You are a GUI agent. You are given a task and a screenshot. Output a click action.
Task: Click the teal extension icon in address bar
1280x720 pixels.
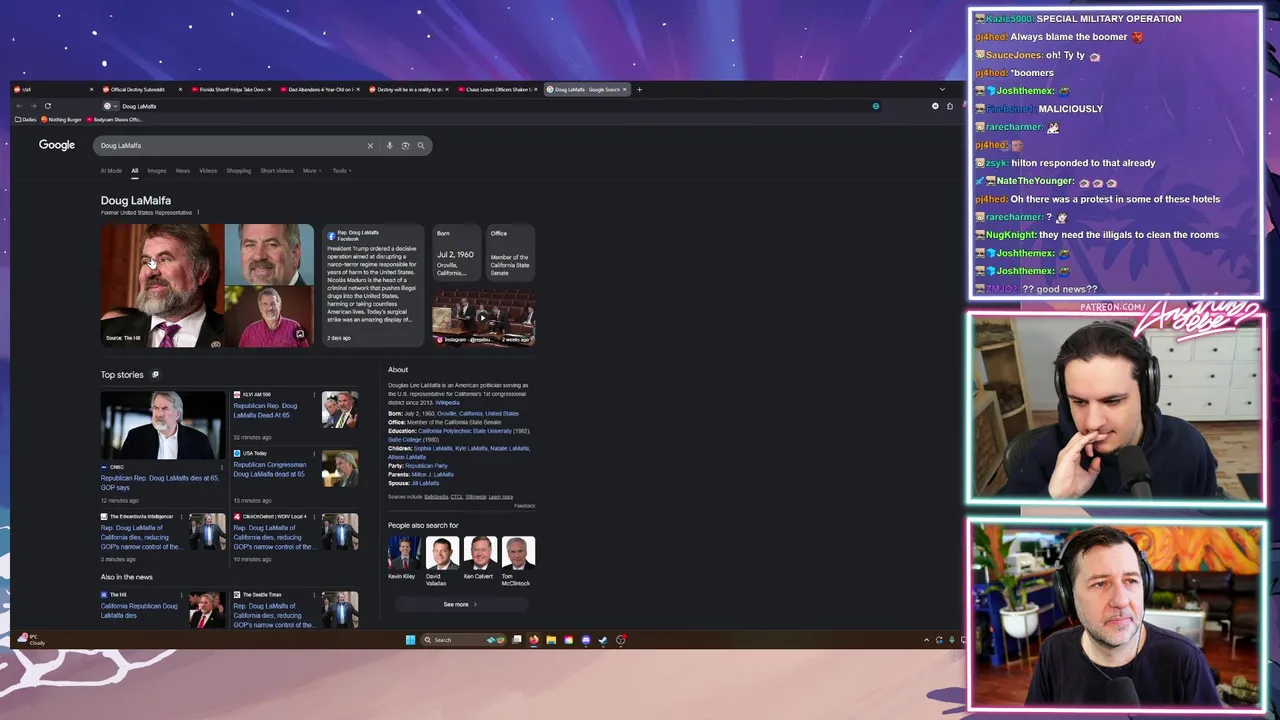876,106
